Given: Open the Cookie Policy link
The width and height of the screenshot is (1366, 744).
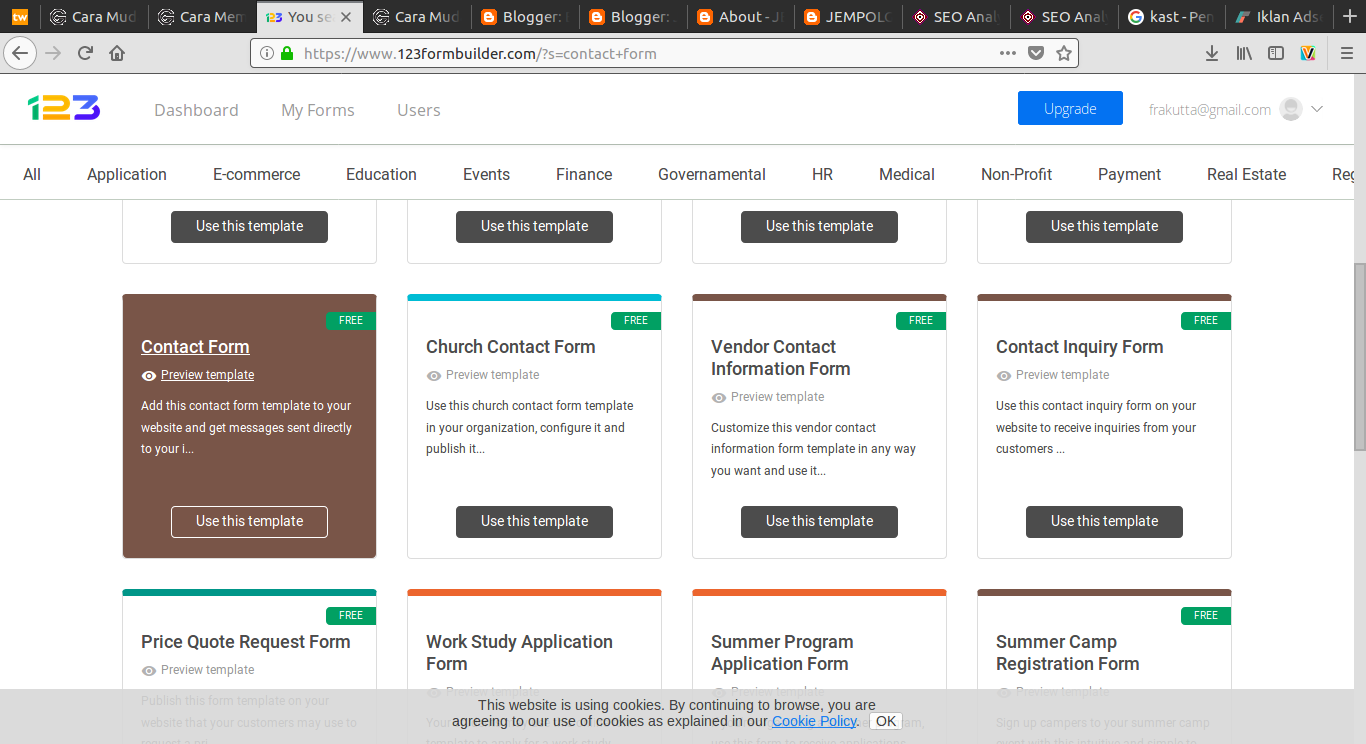Looking at the screenshot, I should [x=813, y=720].
